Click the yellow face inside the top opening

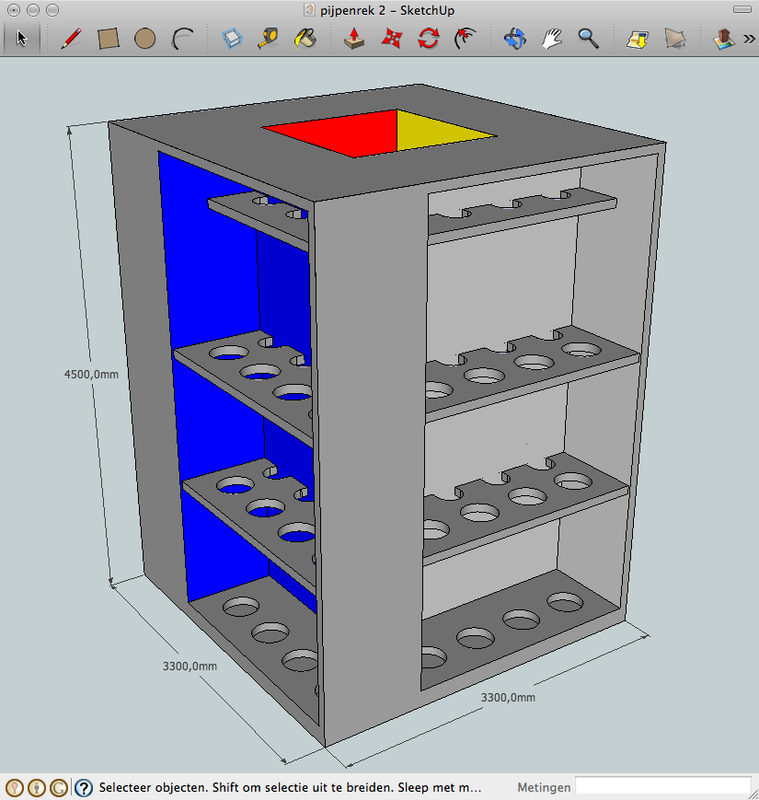[x=439, y=132]
